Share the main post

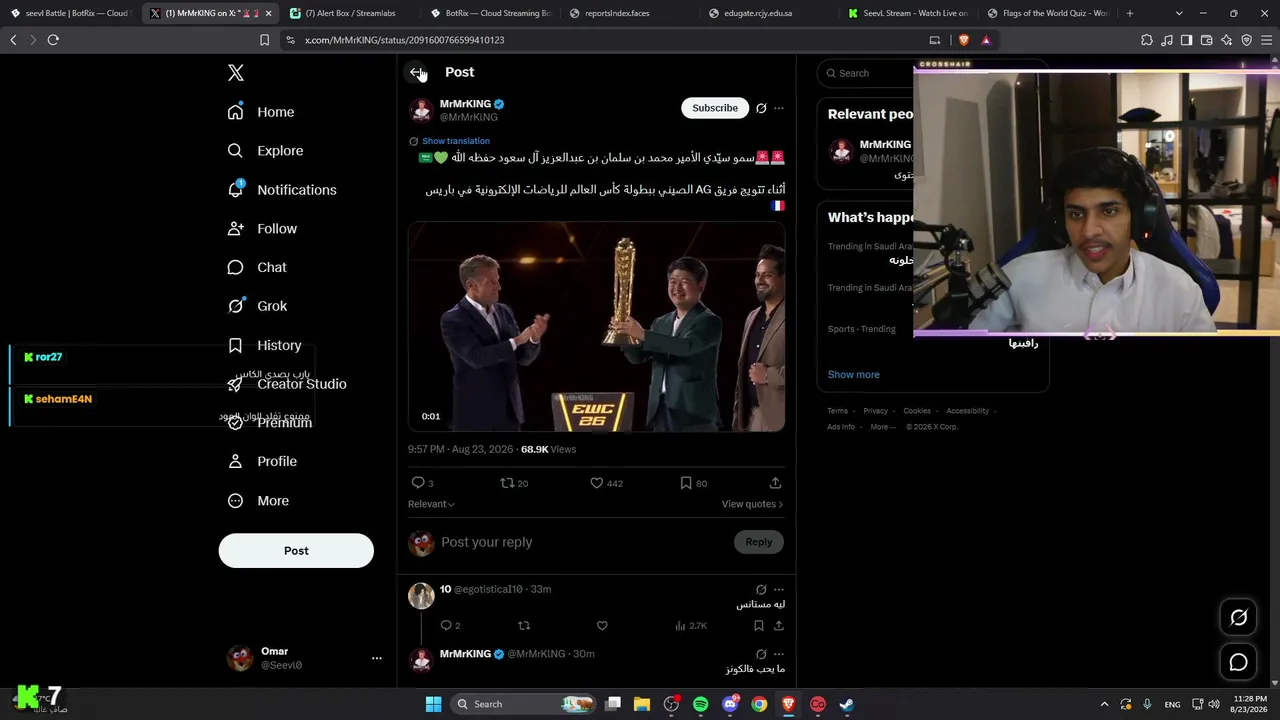(x=775, y=483)
